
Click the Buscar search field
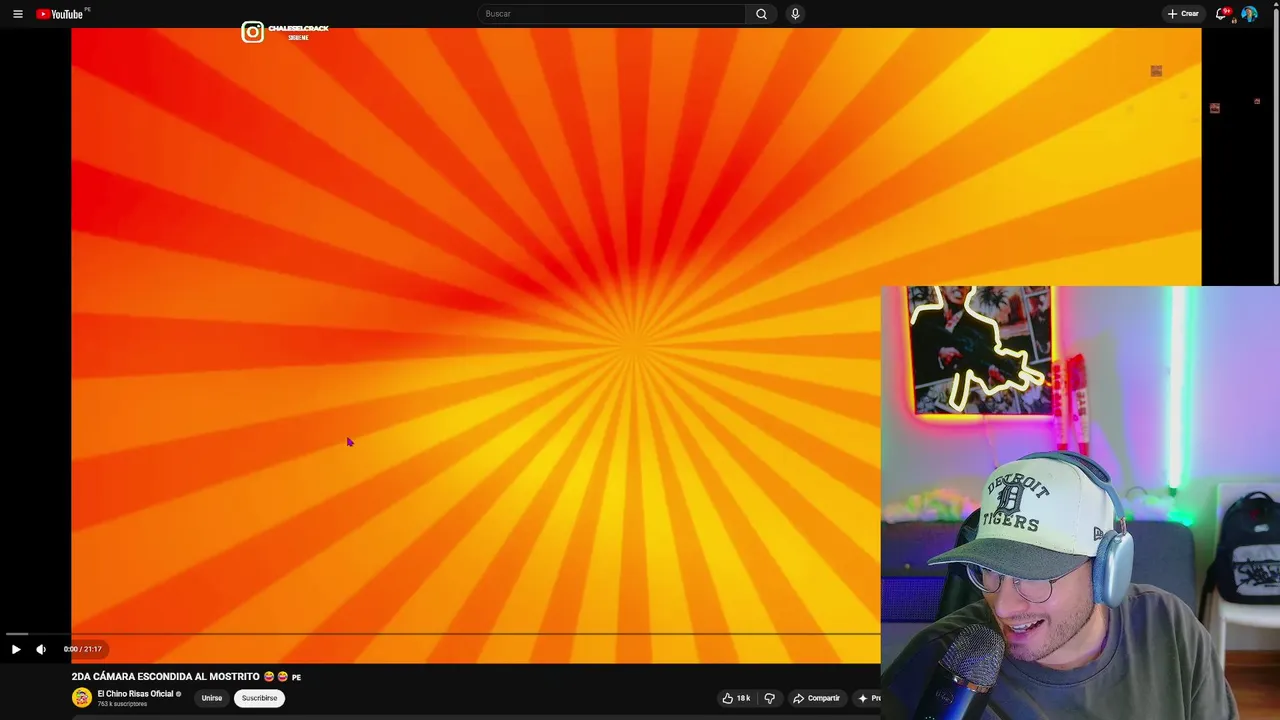[612, 14]
